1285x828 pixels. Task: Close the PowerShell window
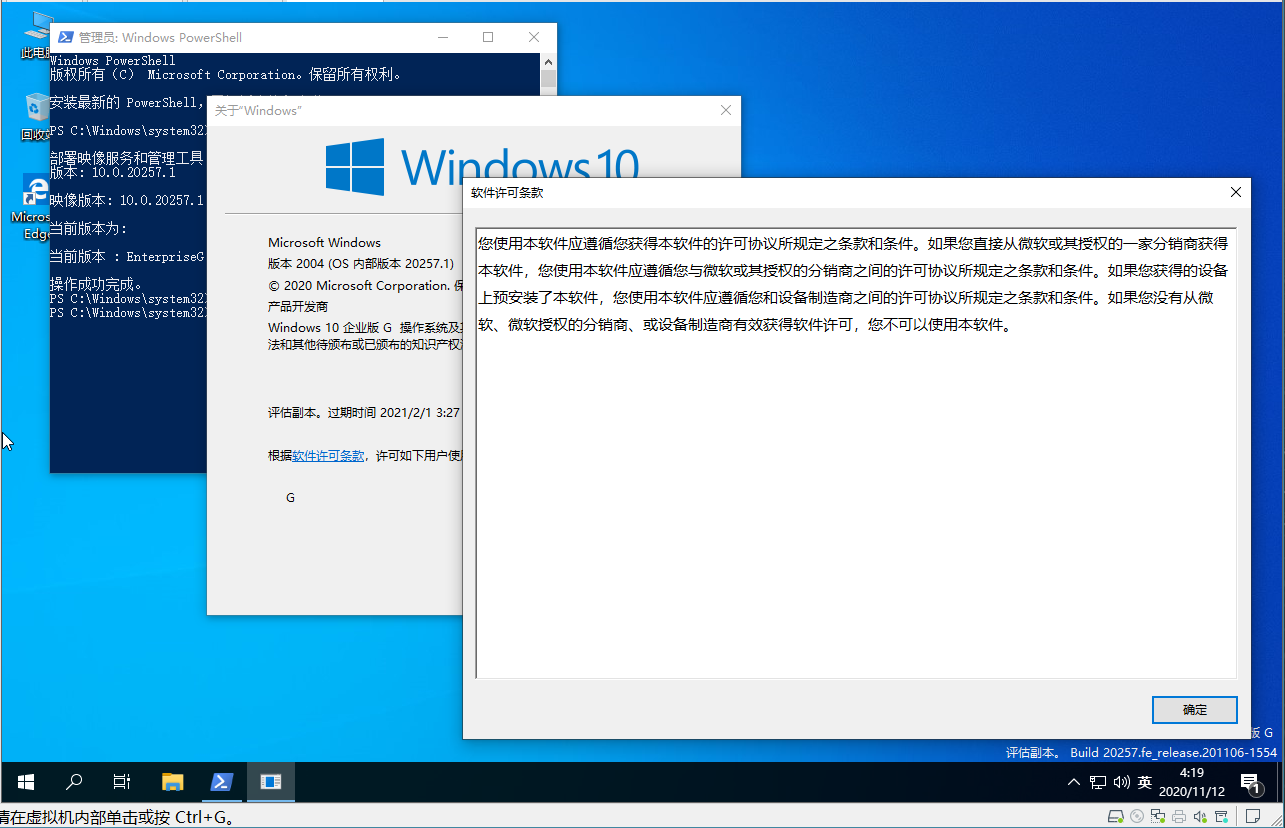click(x=534, y=37)
